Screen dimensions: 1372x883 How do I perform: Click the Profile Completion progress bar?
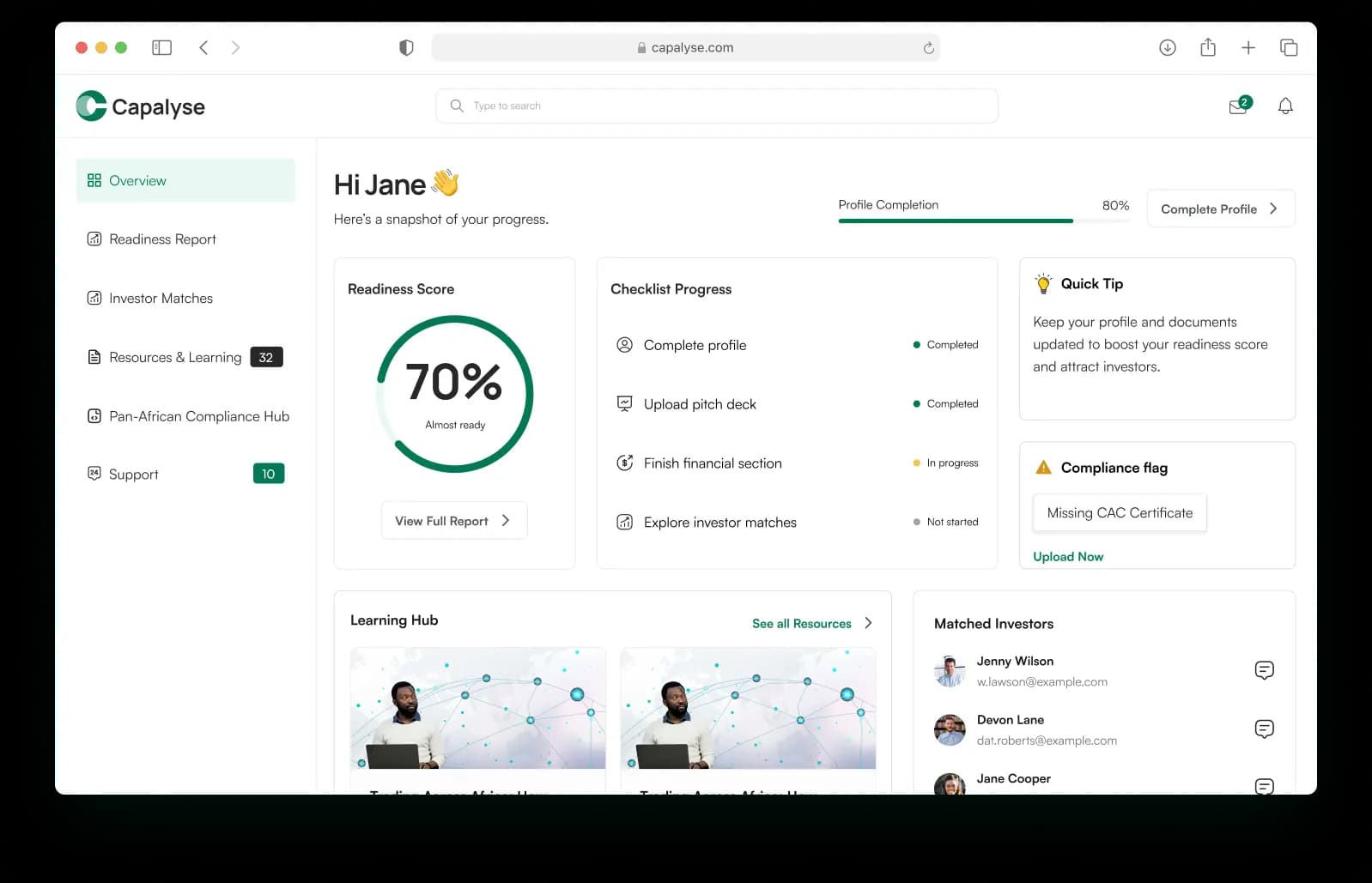(984, 221)
